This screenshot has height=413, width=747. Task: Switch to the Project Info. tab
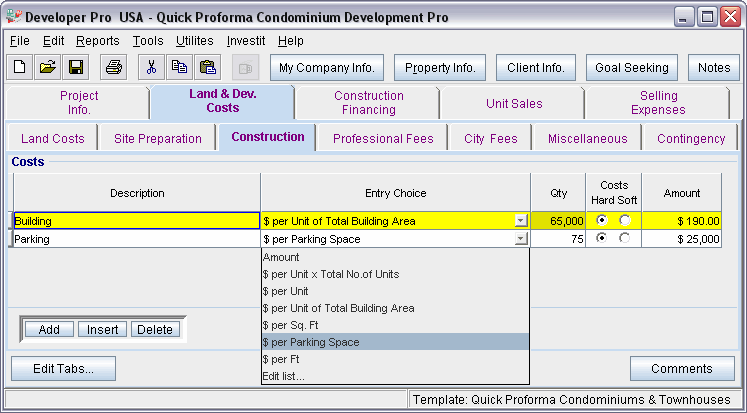79,102
